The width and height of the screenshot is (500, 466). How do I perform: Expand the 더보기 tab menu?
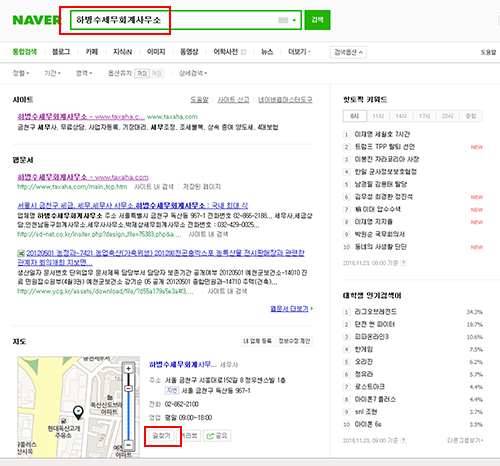click(x=299, y=52)
